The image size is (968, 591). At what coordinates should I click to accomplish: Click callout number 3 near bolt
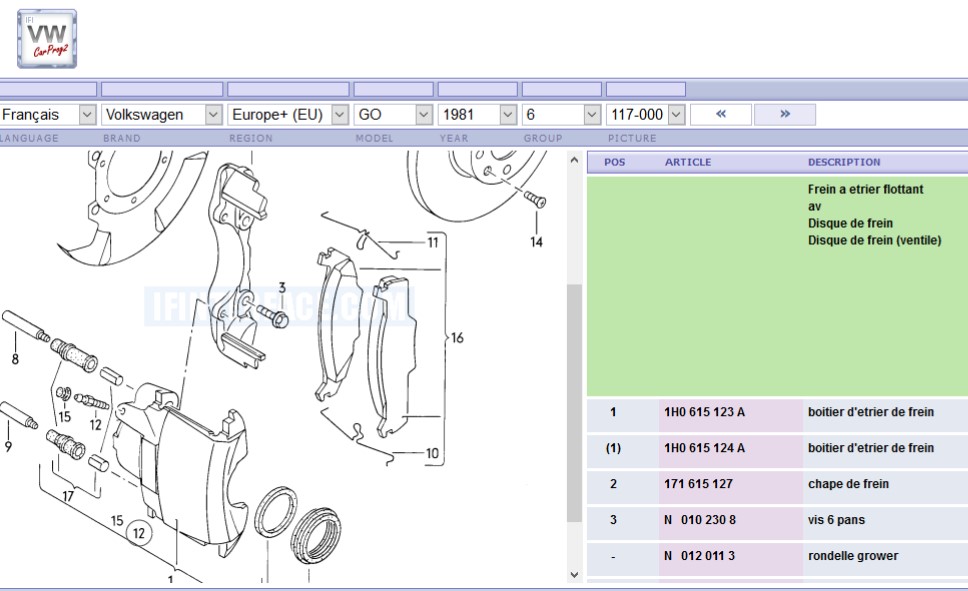click(282, 287)
